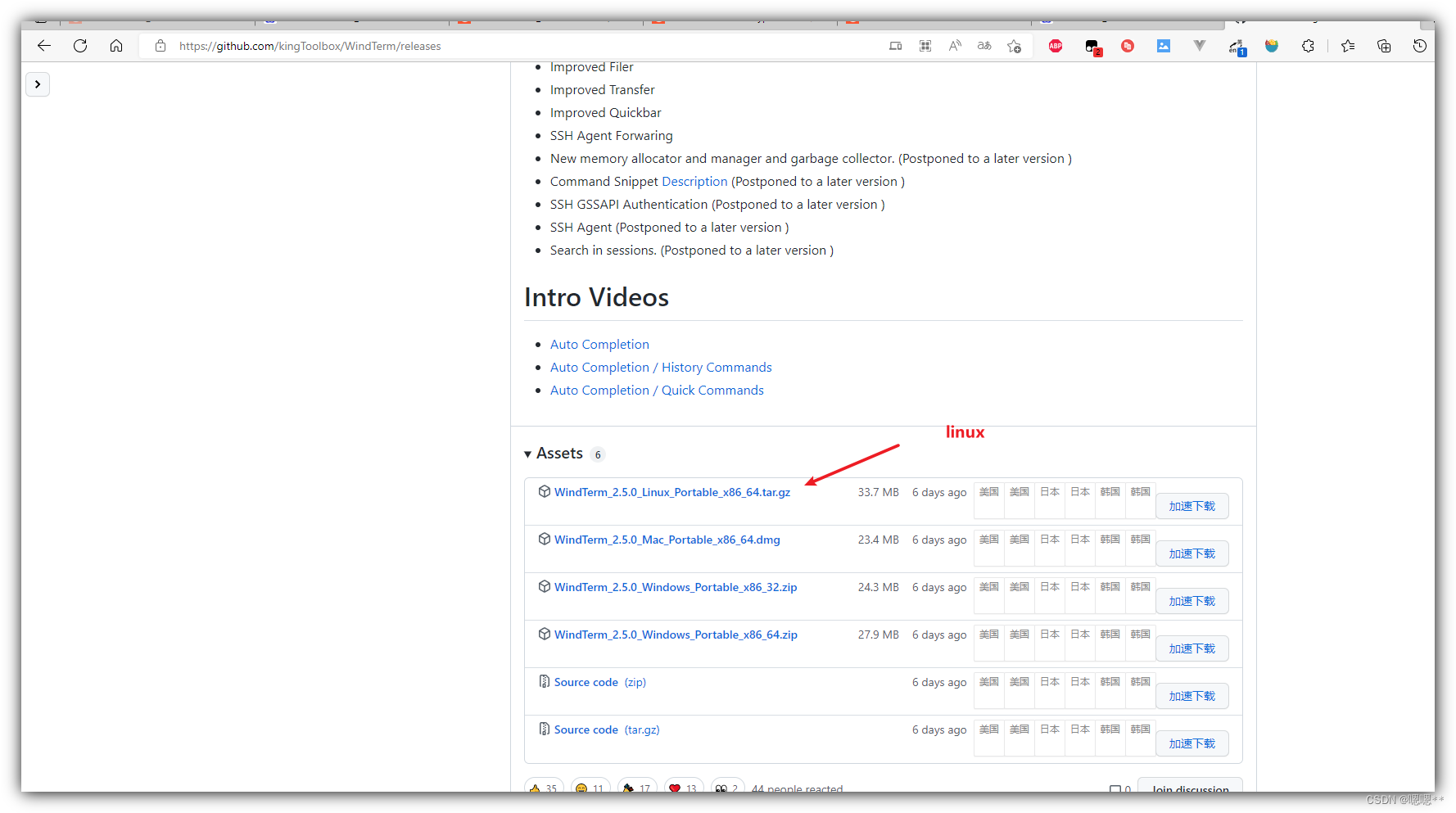Collapse the Assets section triangle

(528, 454)
